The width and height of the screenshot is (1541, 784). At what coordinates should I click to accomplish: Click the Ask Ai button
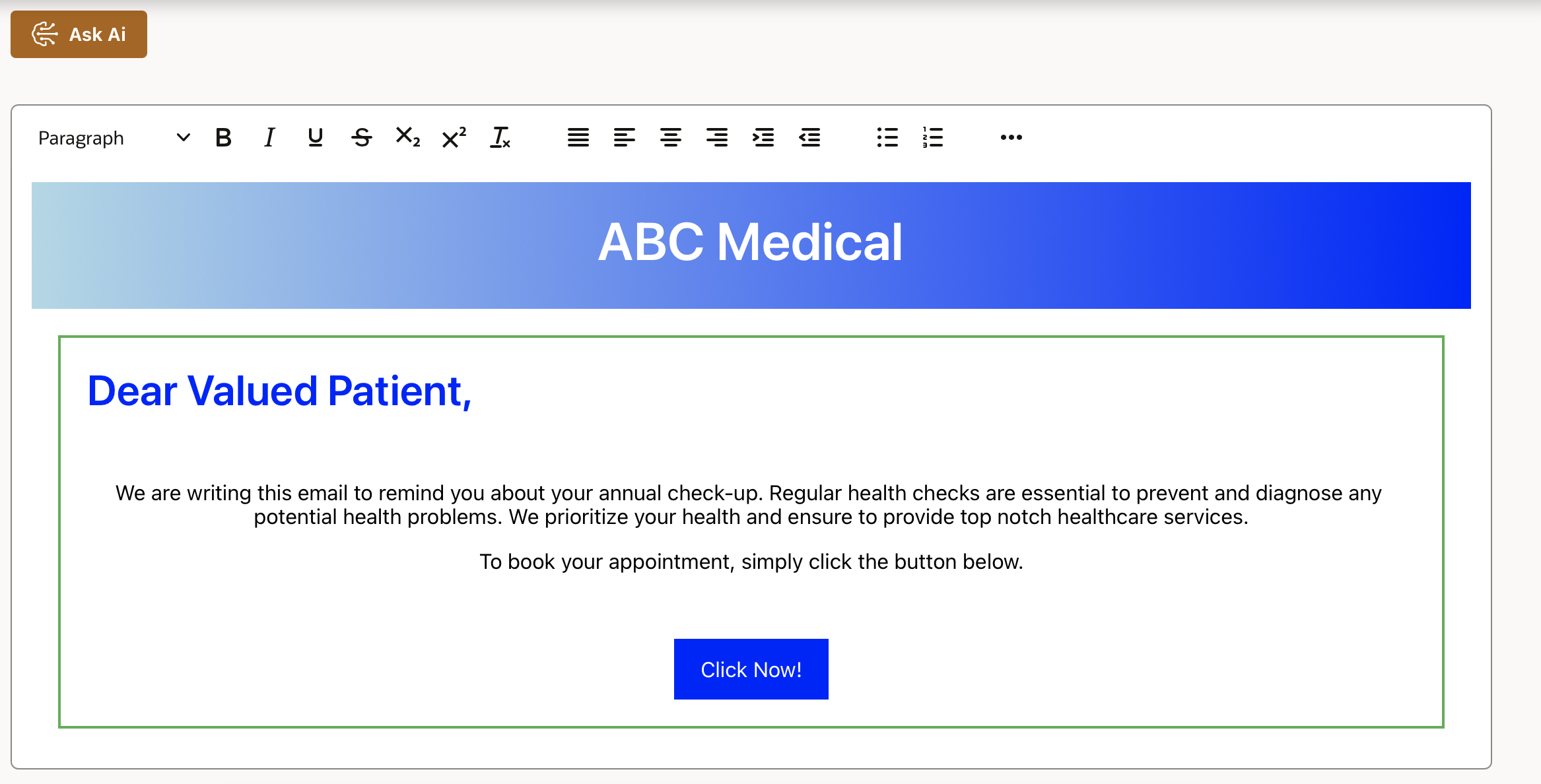coord(79,34)
